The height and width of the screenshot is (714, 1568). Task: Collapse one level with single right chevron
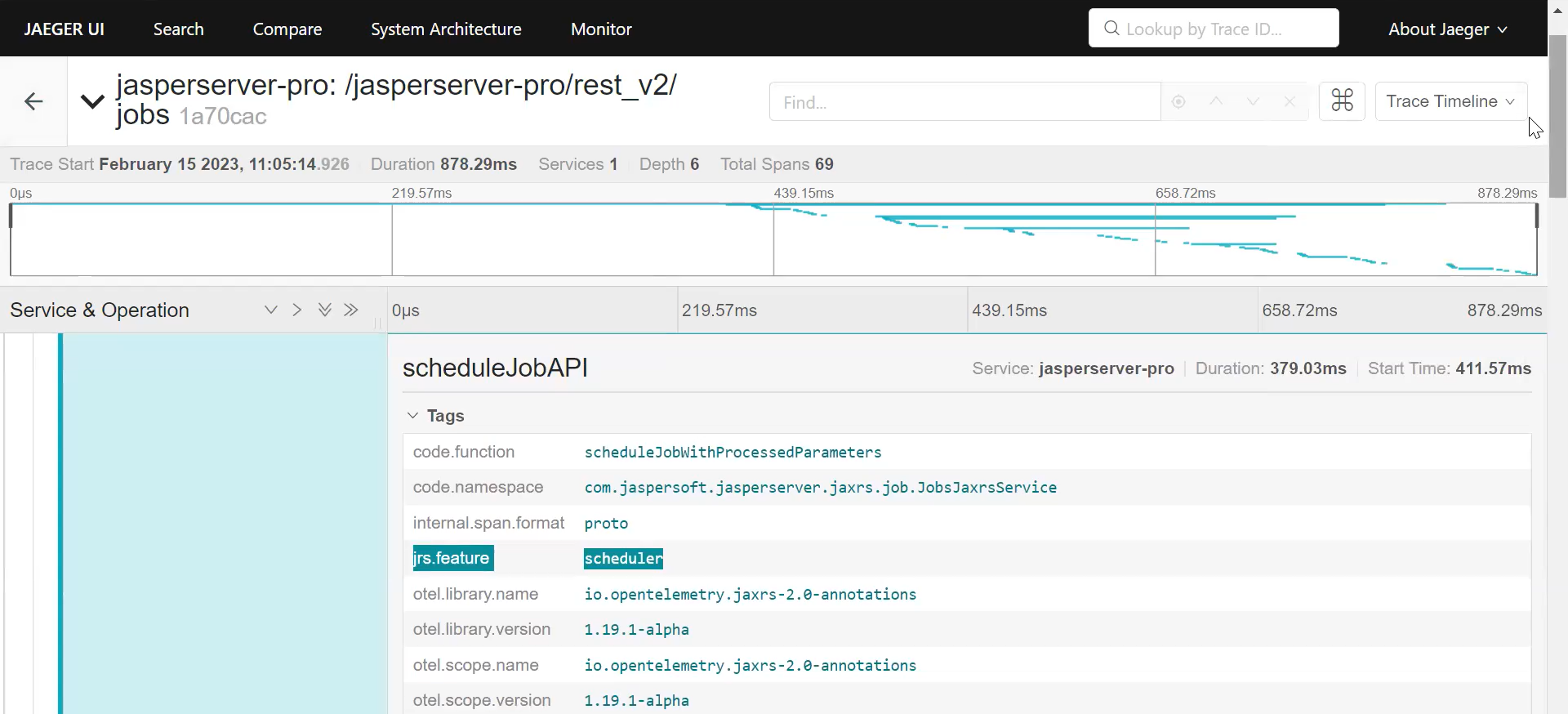[297, 310]
